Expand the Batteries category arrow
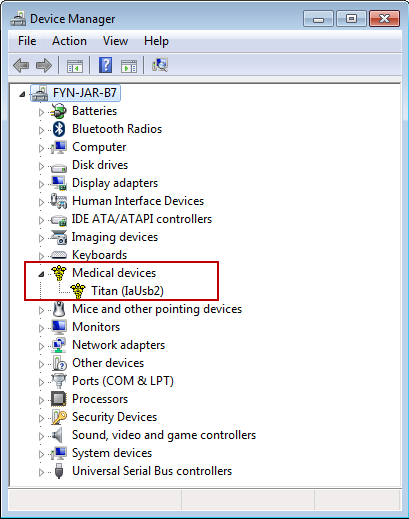The image size is (409, 519). pos(41,112)
